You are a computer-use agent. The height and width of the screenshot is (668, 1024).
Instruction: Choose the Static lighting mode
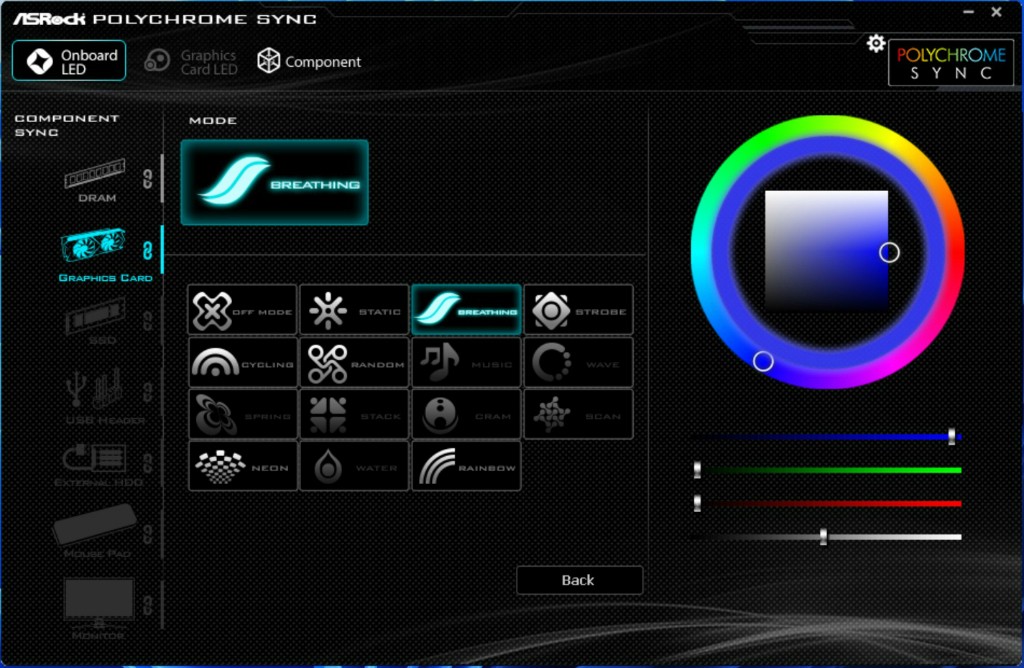click(x=354, y=310)
